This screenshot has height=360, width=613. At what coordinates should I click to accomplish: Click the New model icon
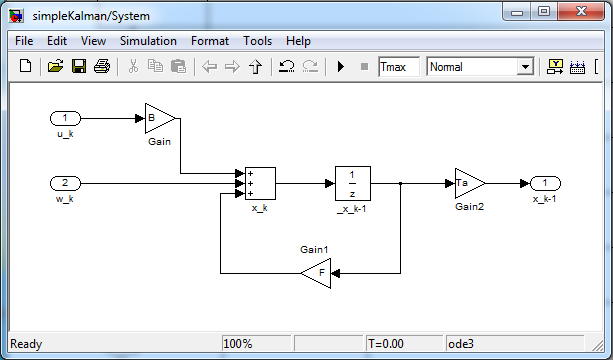tap(25, 66)
